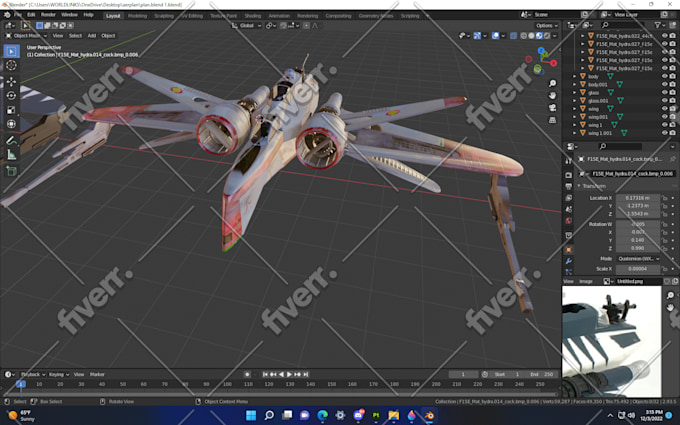Lock the Location X value

point(664,198)
